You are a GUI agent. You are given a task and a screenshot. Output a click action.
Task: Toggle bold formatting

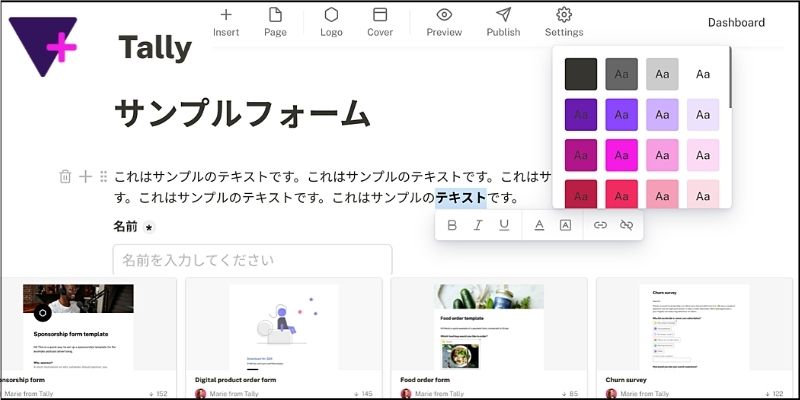point(452,225)
